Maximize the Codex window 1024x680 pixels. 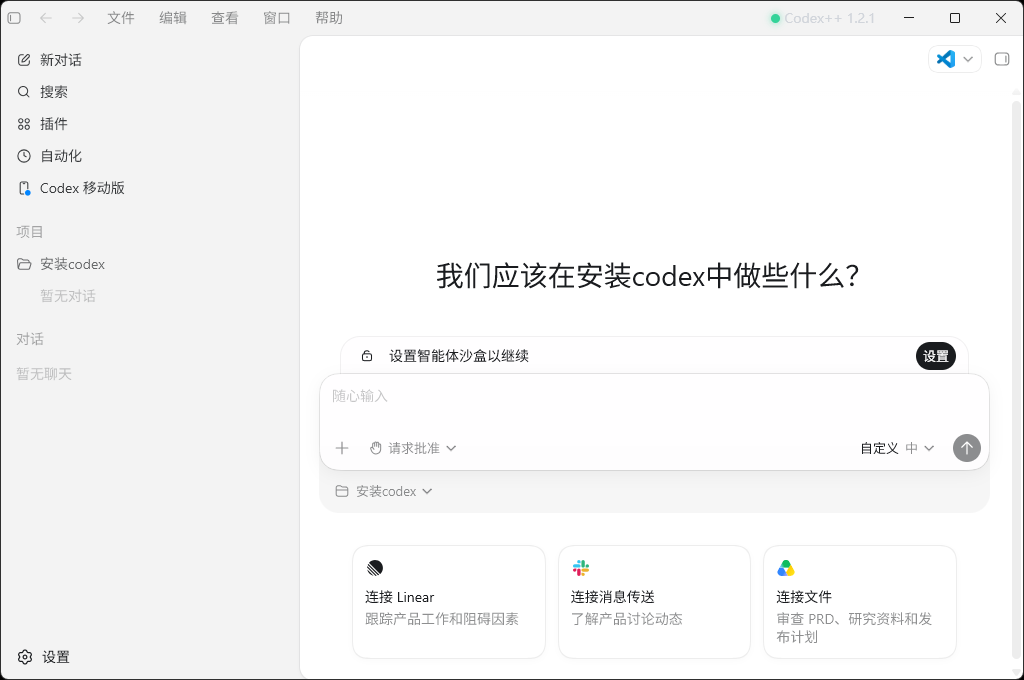click(955, 18)
